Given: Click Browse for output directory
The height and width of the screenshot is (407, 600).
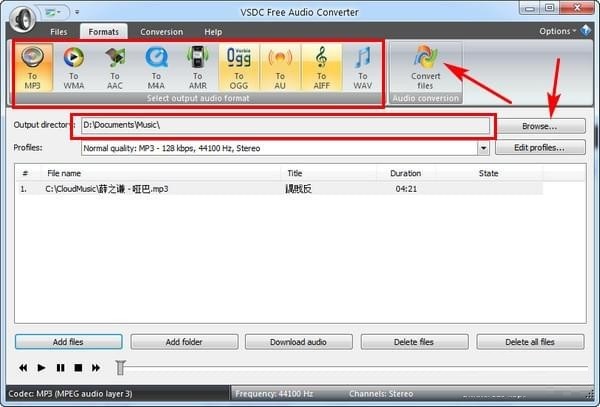Looking at the screenshot, I should coord(540,126).
